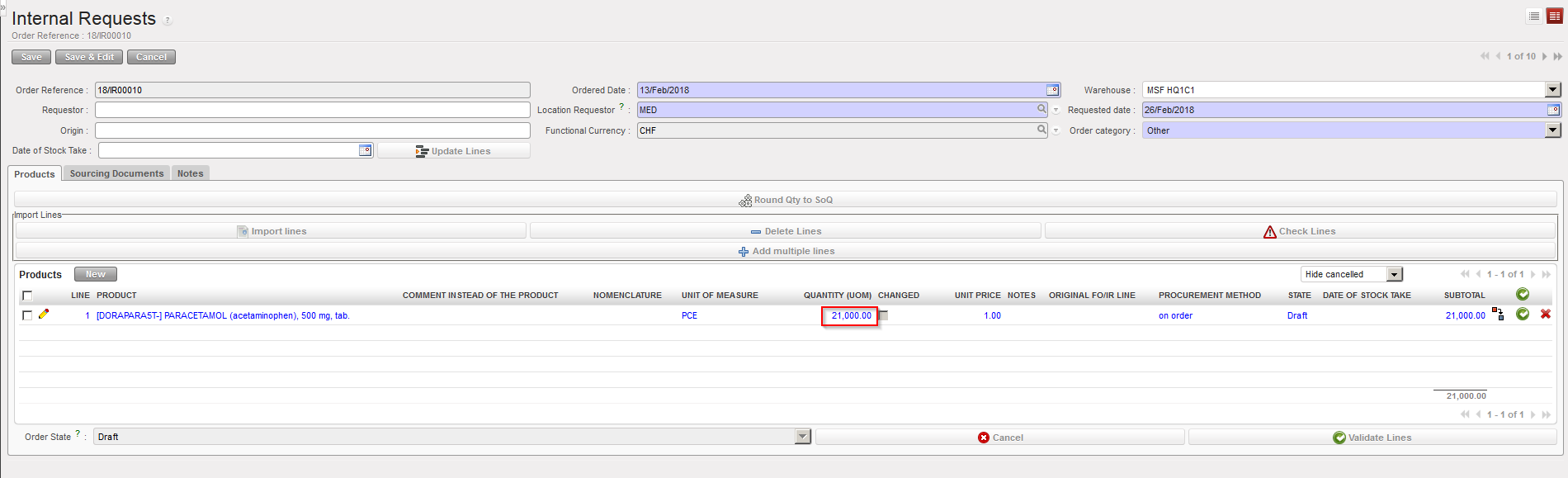Click the Save & Edit button

click(x=89, y=57)
